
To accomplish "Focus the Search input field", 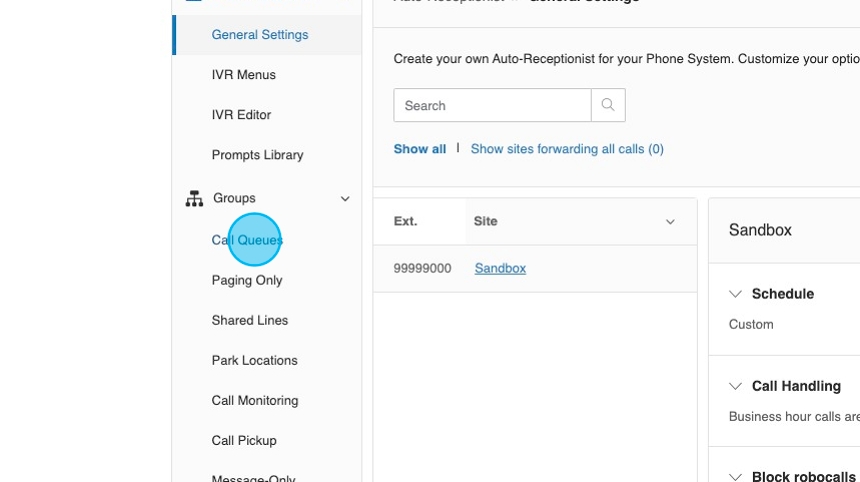I will pos(492,105).
